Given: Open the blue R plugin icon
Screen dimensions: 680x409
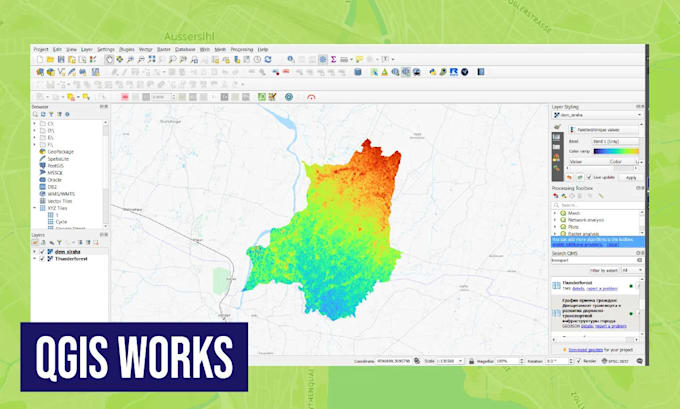Looking at the screenshot, I should pos(454,72).
